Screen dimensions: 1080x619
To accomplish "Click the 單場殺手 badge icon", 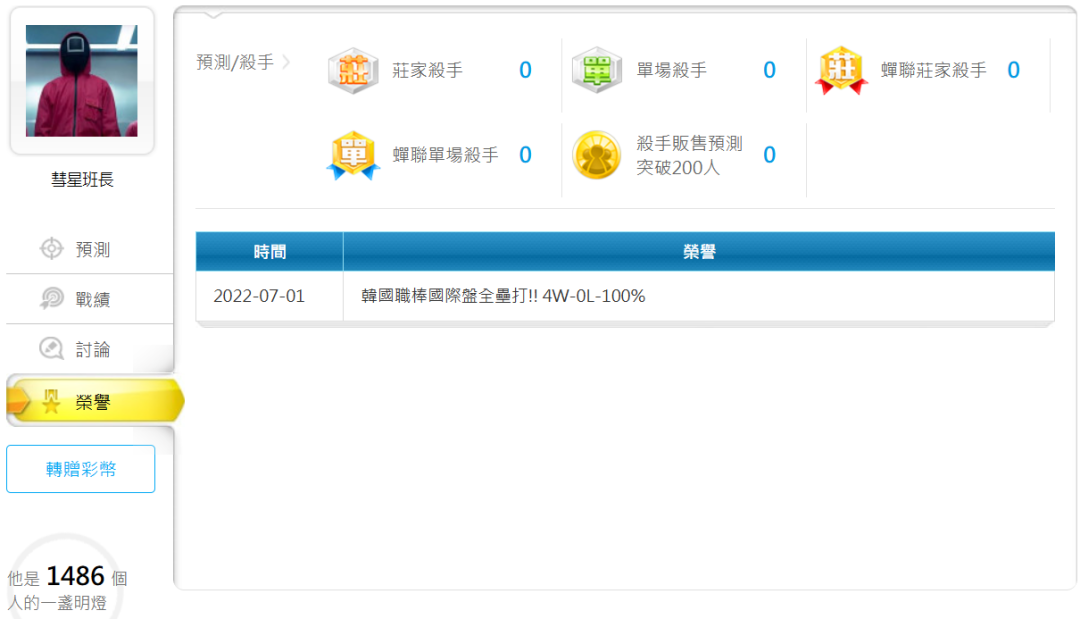I will [597, 70].
